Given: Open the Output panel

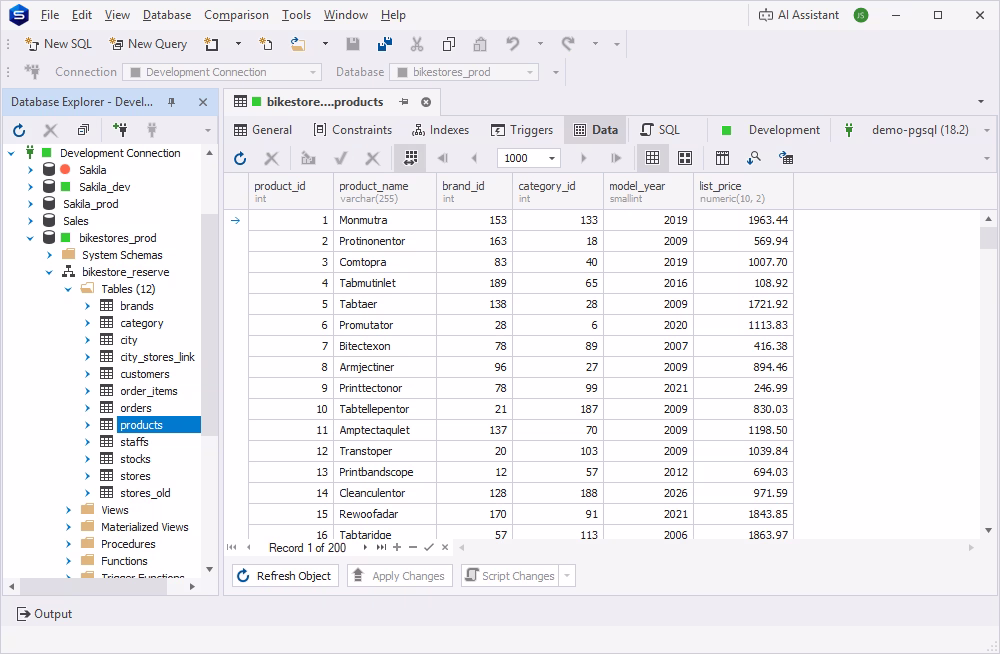Looking at the screenshot, I should tap(44, 614).
